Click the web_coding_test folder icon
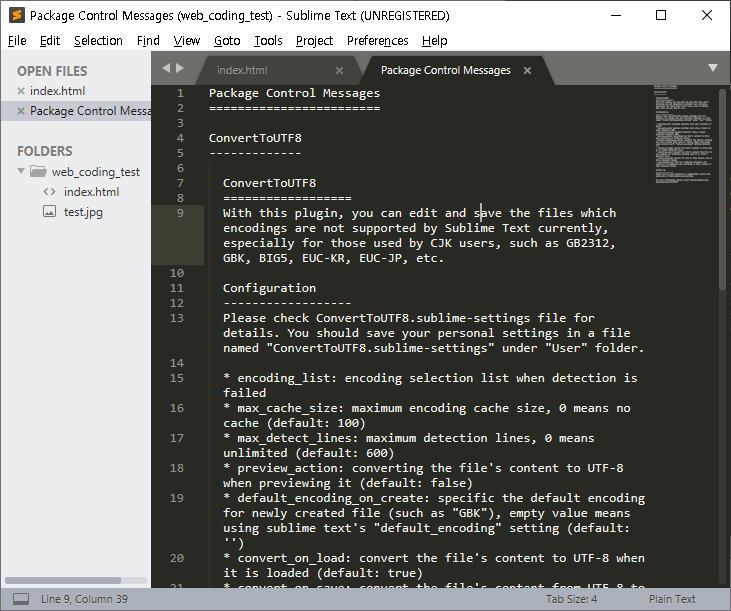 click(38, 172)
